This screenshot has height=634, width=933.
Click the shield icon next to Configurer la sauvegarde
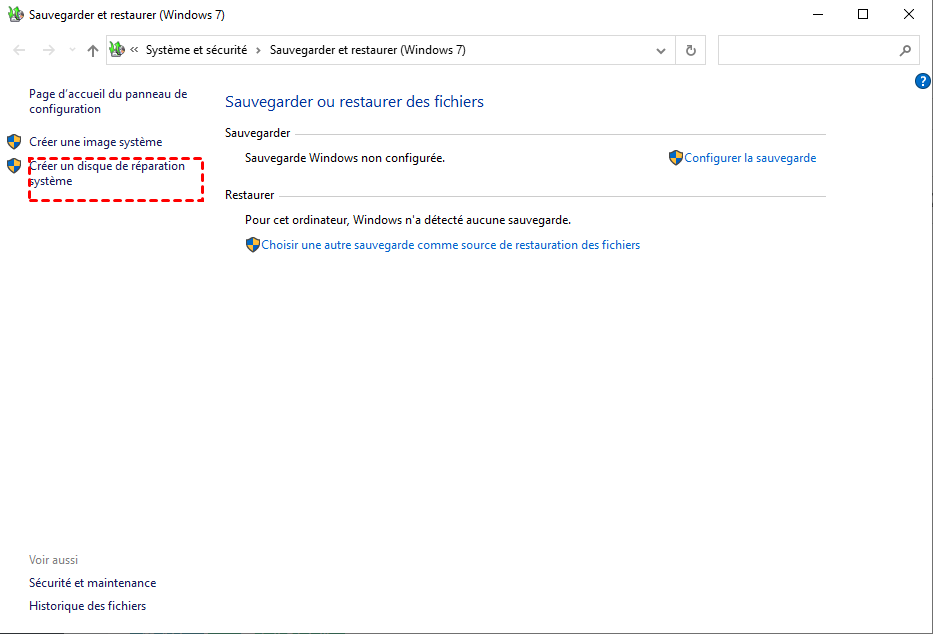[675, 158]
